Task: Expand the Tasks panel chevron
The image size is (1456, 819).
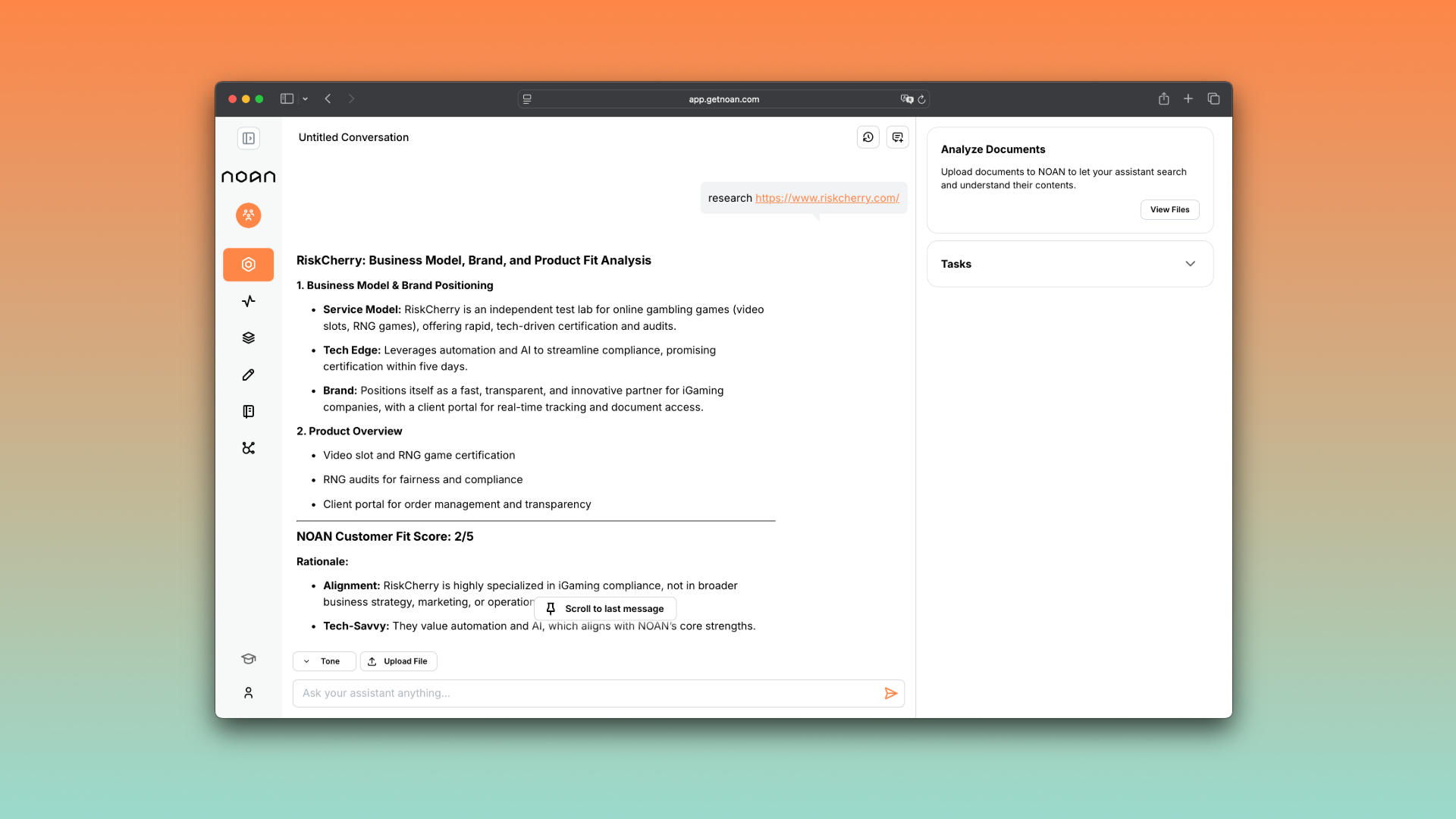Action: [1190, 264]
